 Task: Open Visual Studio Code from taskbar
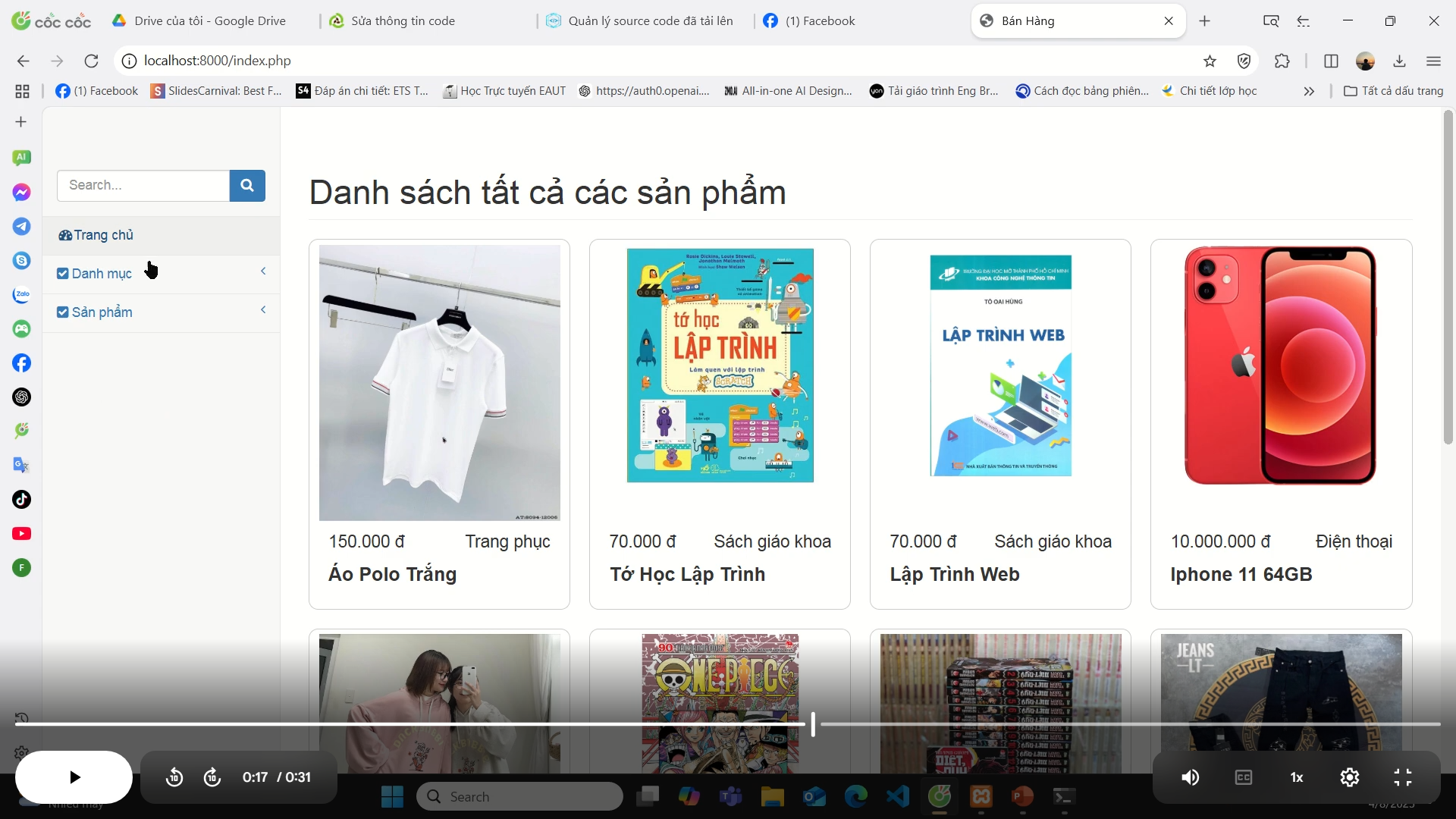[898, 797]
